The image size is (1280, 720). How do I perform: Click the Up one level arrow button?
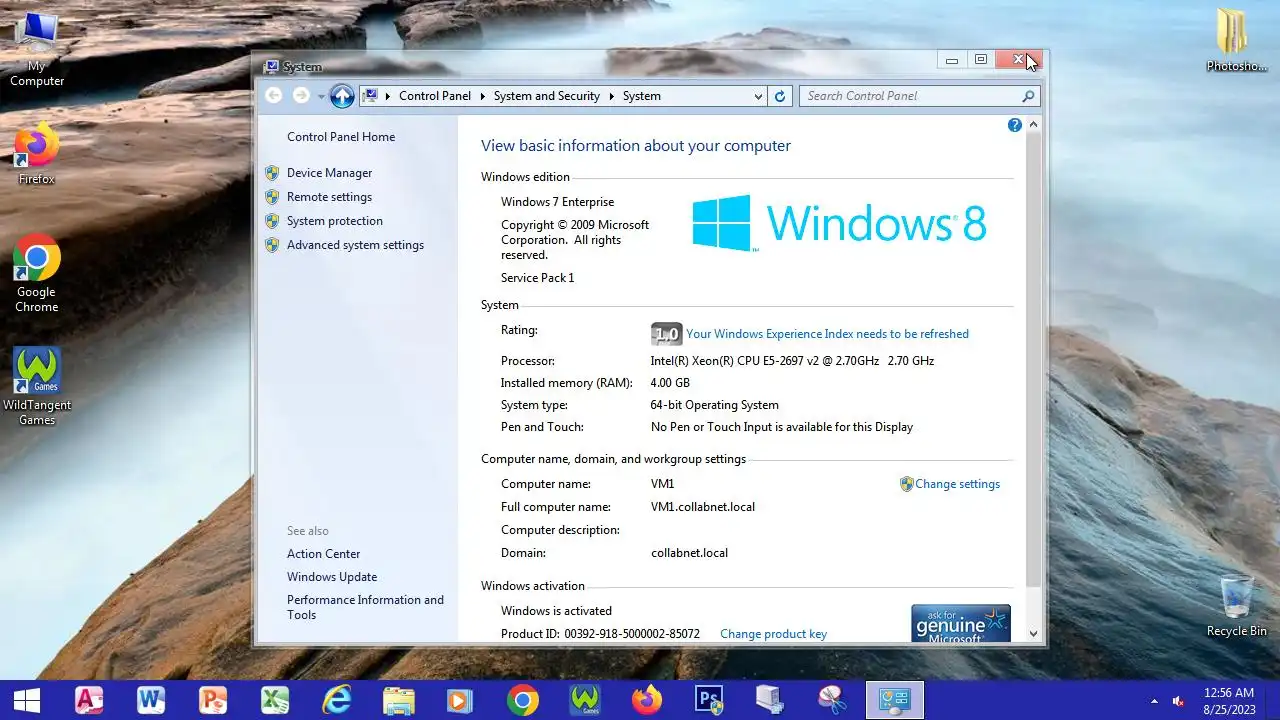[342, 96]
